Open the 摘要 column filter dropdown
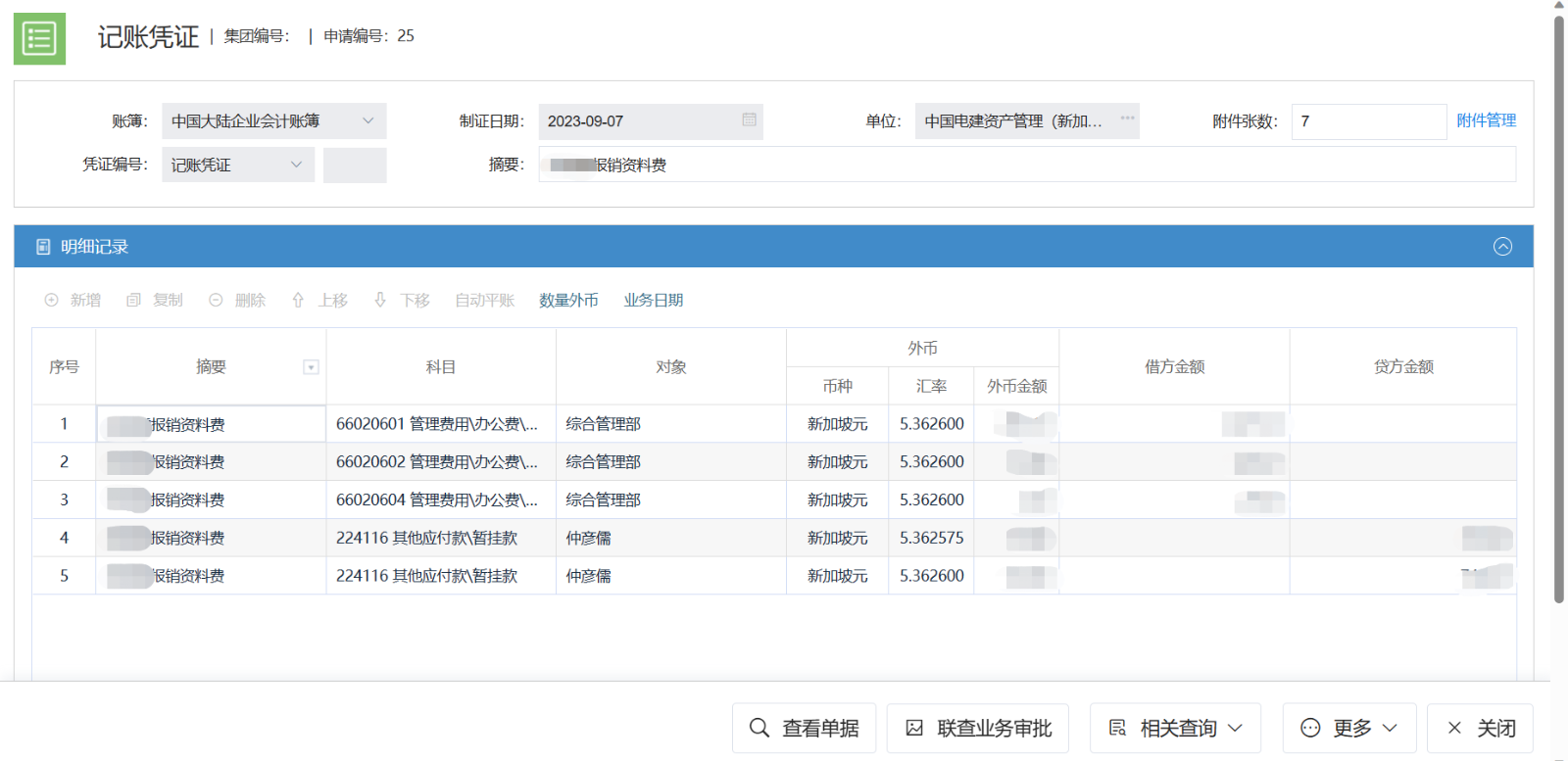The height and width of the screenshot is (761, 1568). [311, 367]
